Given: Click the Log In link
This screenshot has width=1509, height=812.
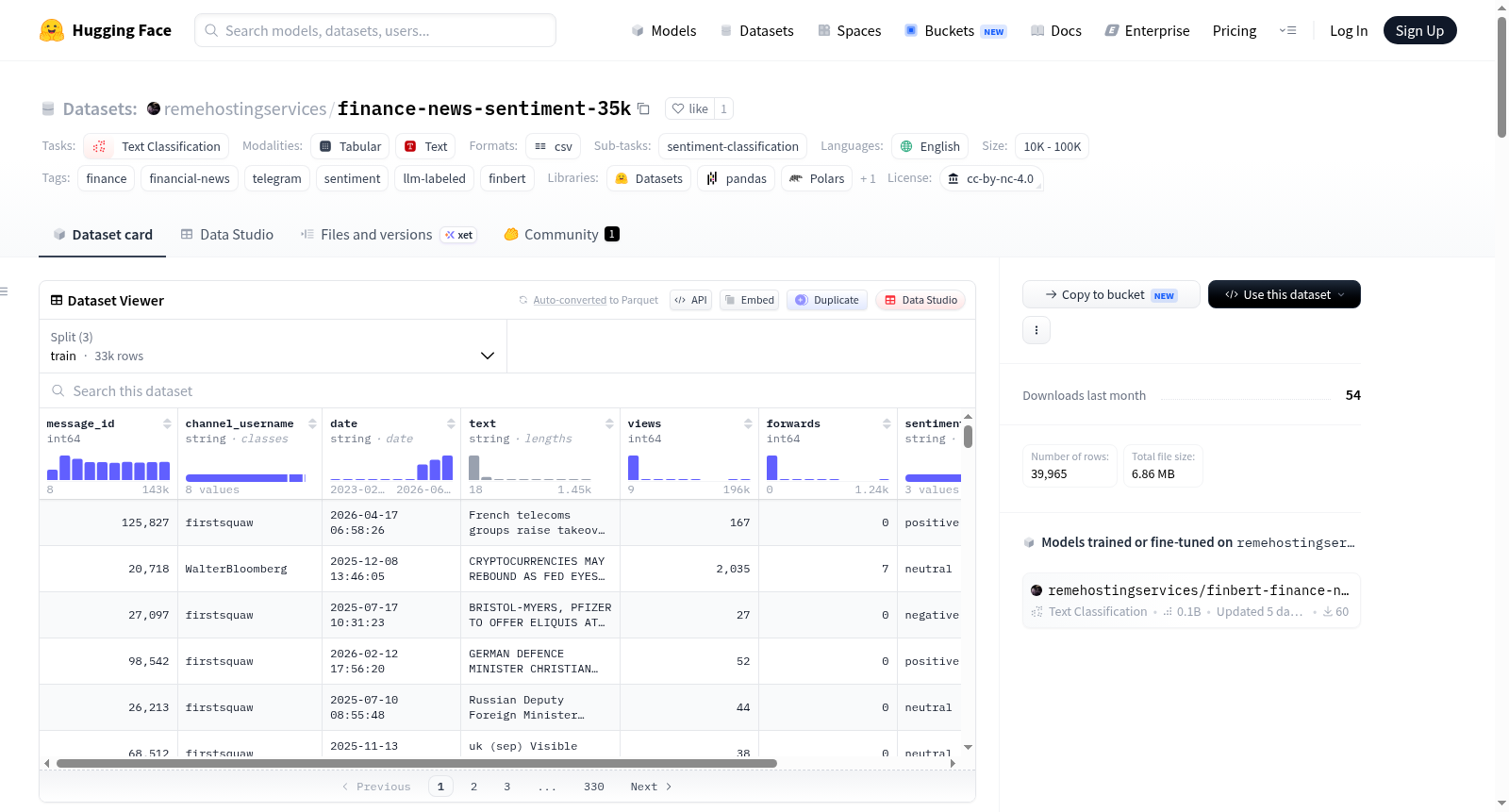Looking at the screenshot, I should tap(1349, 30).
